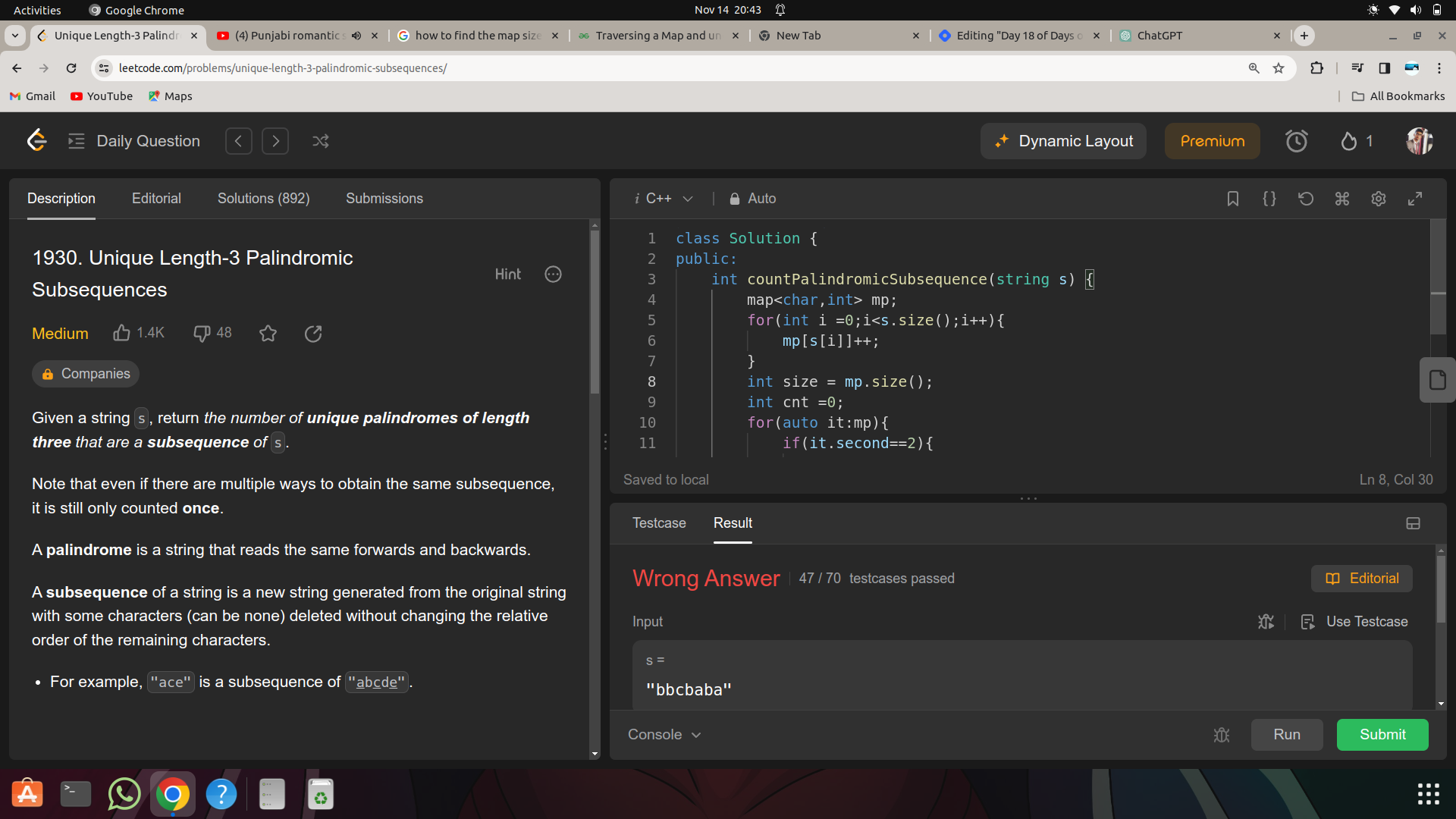The width and height of the screenshot is (1456, 819).
Task: Reset code to default with undo icon
Action: [1306, 199]
